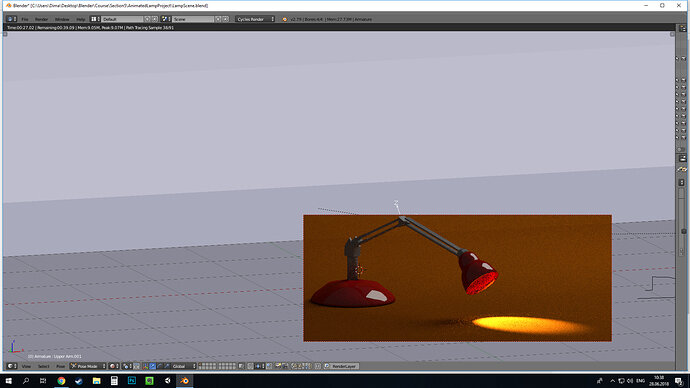The height and width of the screenshot is (388, 690).
Task: Open the File menu
Action: (x=25, y=19)
